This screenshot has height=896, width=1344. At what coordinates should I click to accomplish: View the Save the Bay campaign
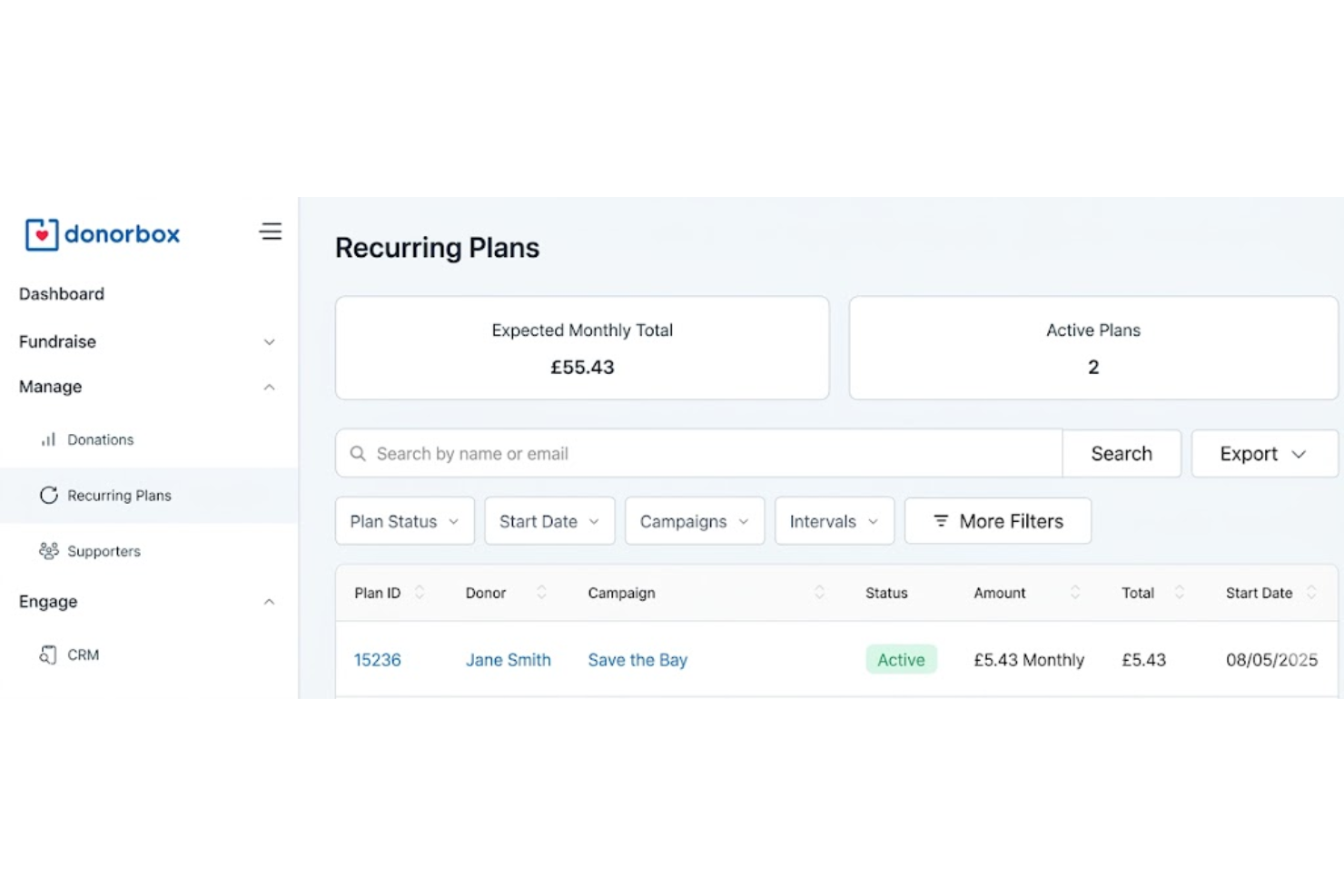[637, 660]
